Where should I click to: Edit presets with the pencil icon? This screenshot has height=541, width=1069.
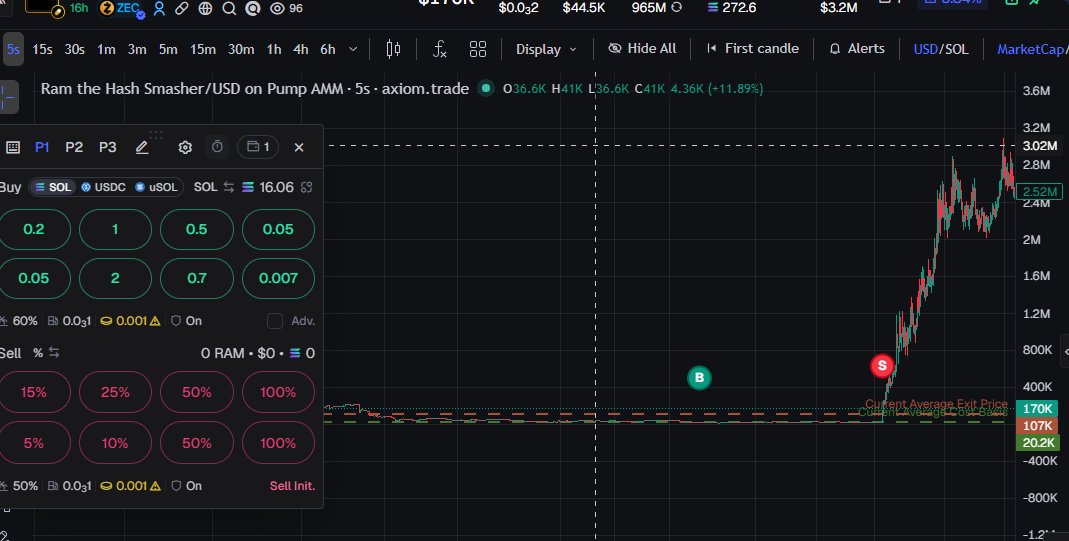click(x=142, y=147)
